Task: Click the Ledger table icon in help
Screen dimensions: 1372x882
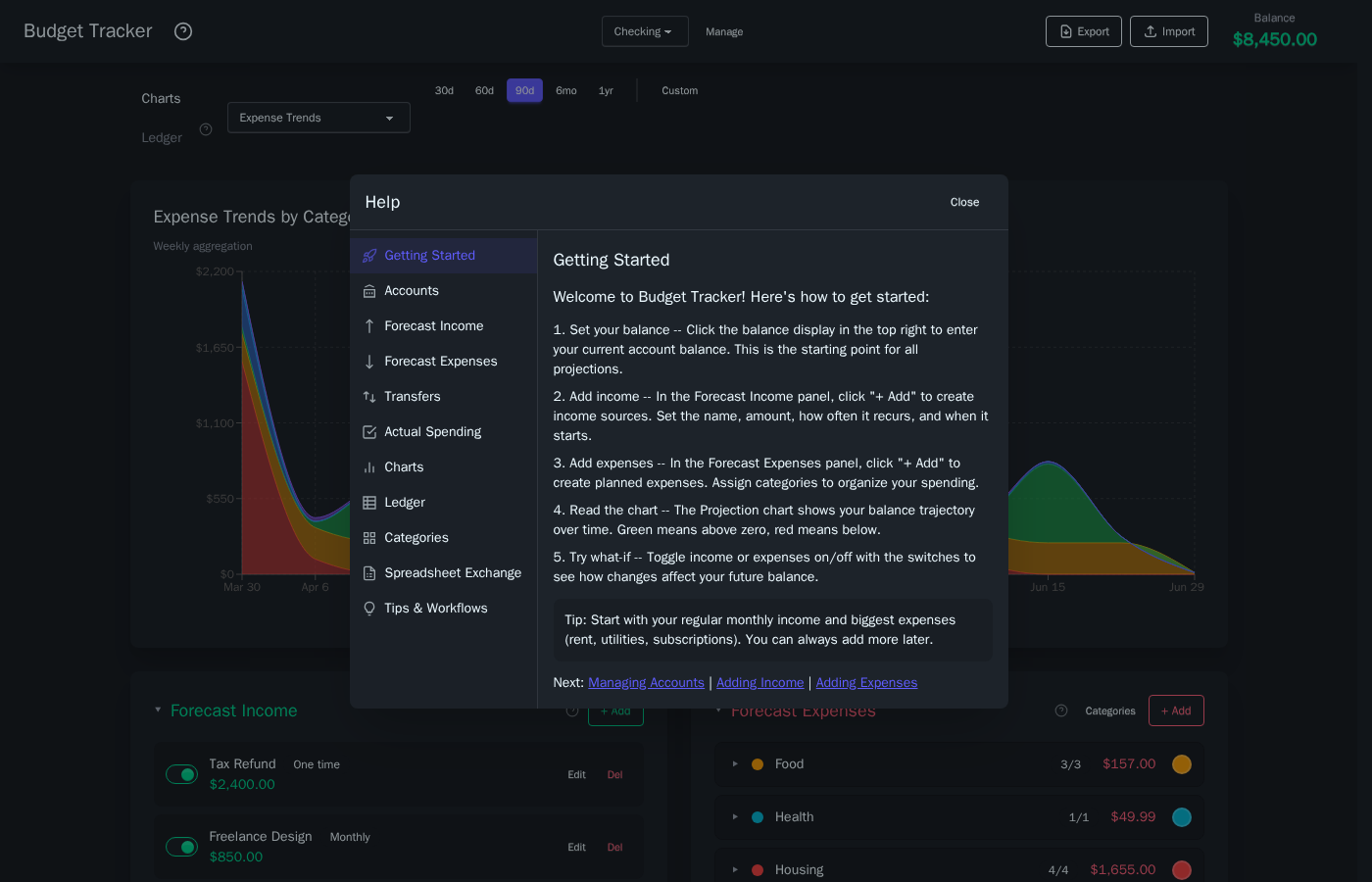Action: pyautogui.click(x=369, y=503)
